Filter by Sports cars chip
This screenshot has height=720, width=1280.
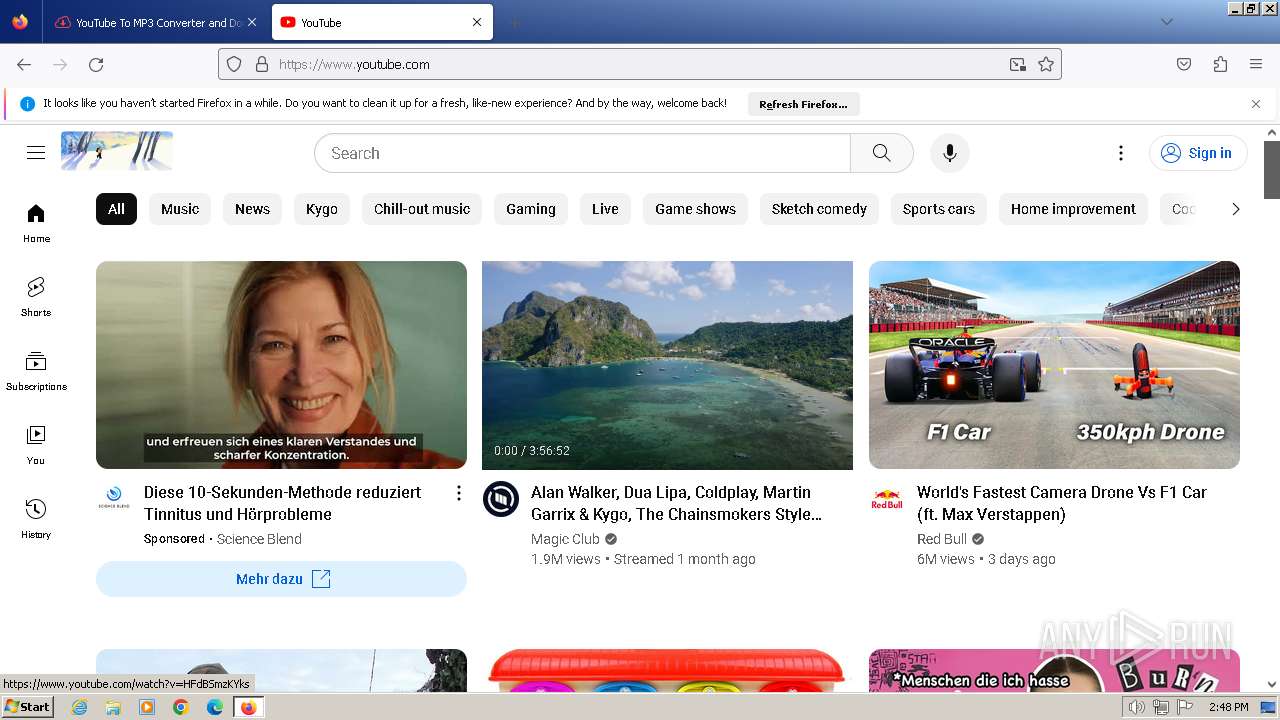coord(939,209)
